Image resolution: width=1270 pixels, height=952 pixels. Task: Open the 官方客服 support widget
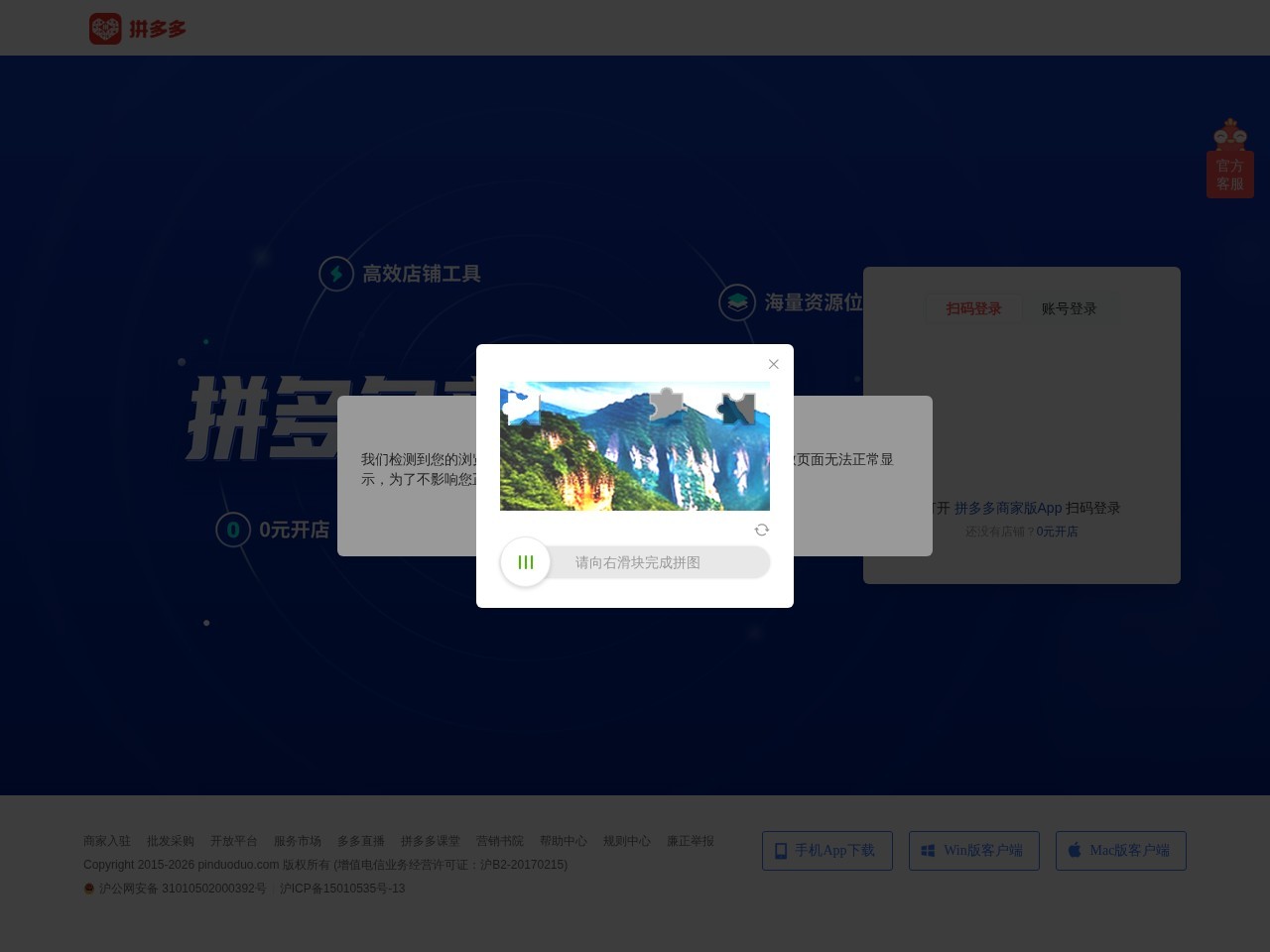click(1230, 159)
